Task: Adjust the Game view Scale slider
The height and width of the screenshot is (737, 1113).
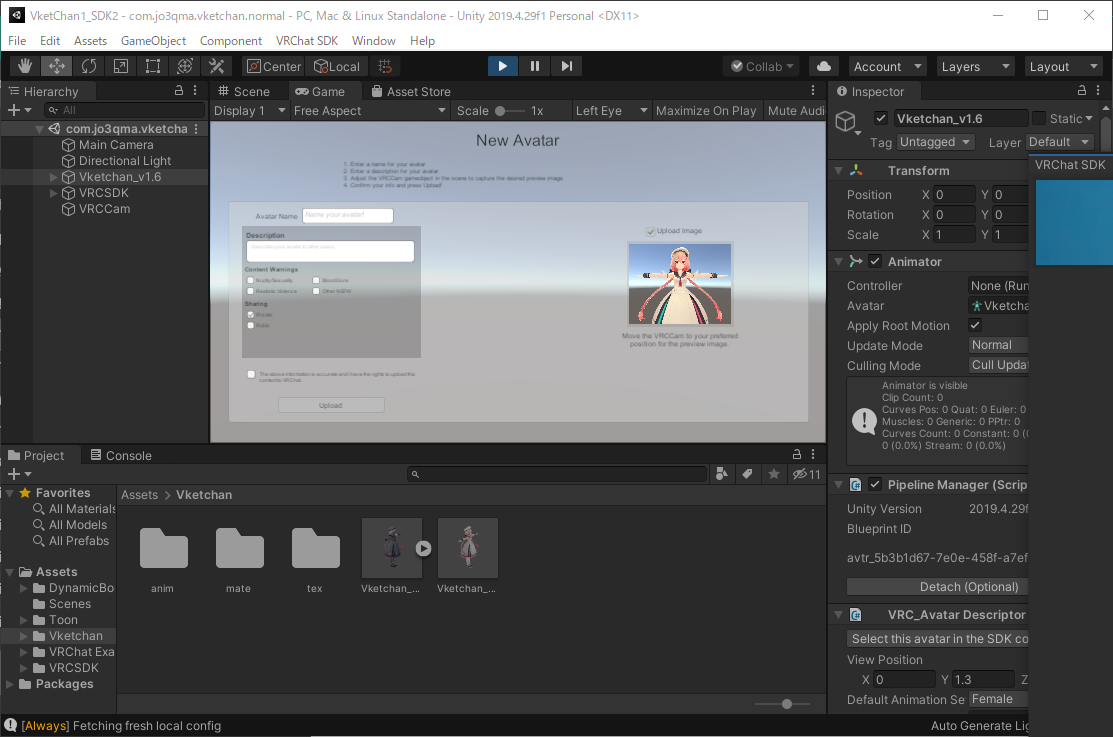Action: coord(500,111)
